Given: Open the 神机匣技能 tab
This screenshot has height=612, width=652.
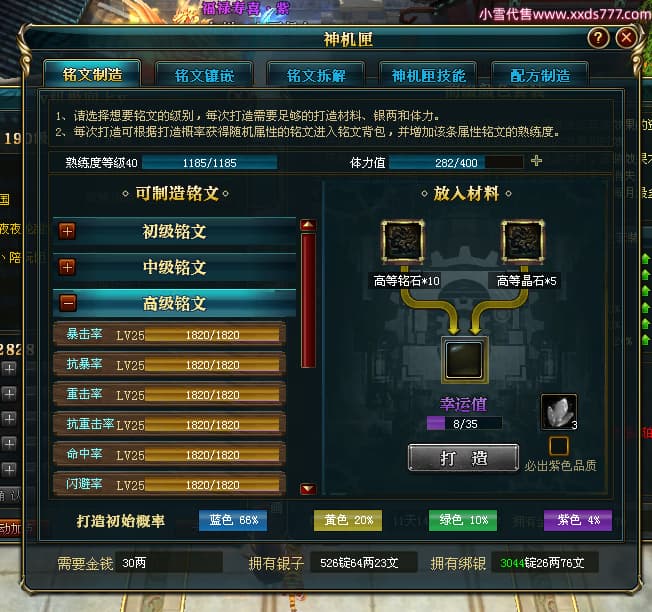Looking at the screenshot, I should (428, 75).
